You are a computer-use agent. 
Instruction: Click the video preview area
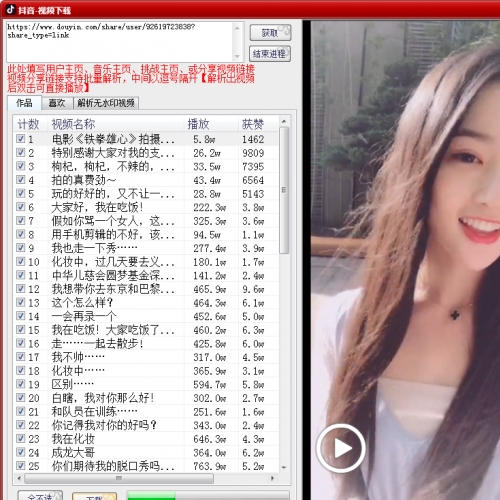(x=405, y=260)
